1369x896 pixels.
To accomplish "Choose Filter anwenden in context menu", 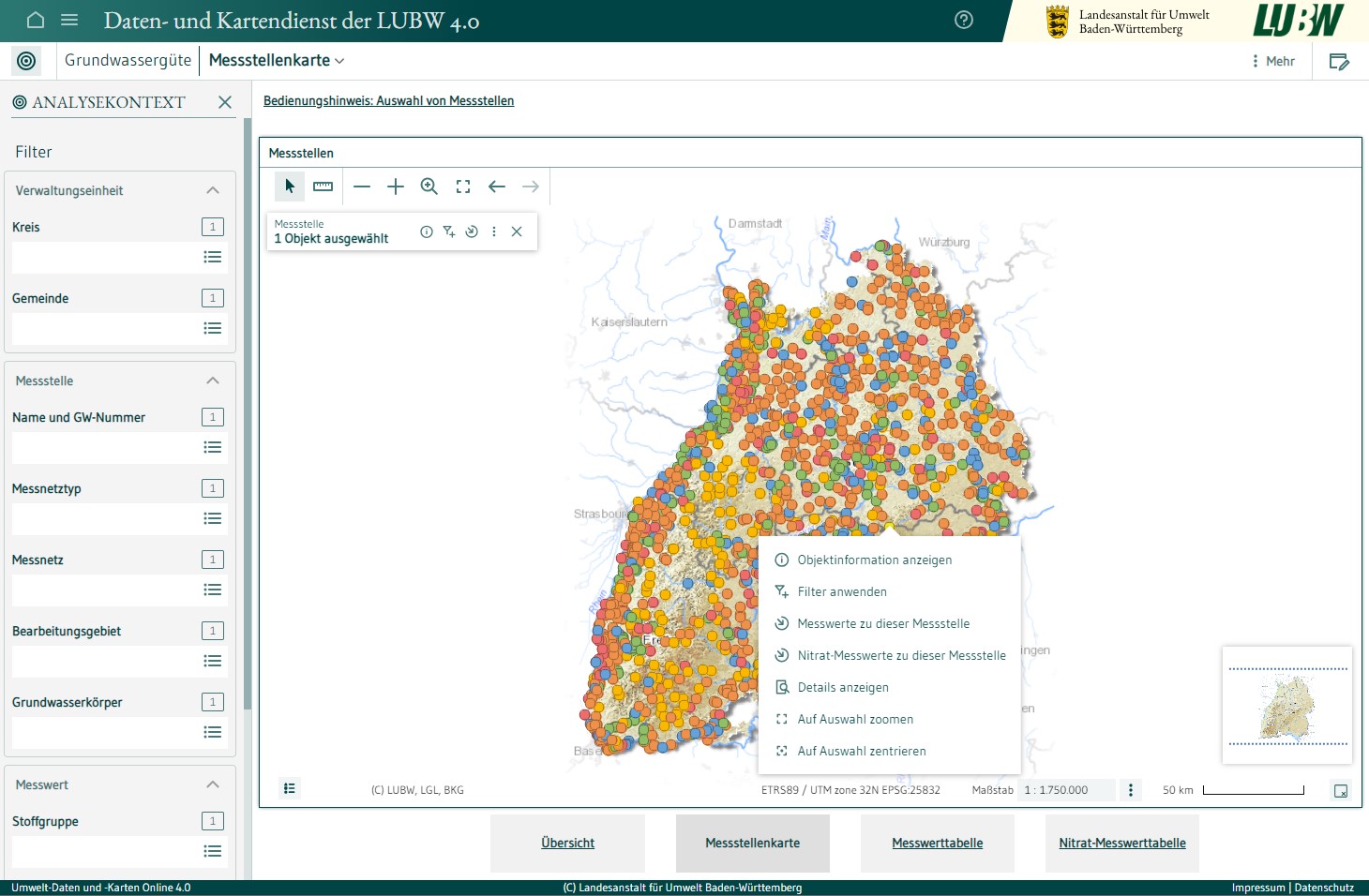I will pyautogui.click(x=889, y=591).
